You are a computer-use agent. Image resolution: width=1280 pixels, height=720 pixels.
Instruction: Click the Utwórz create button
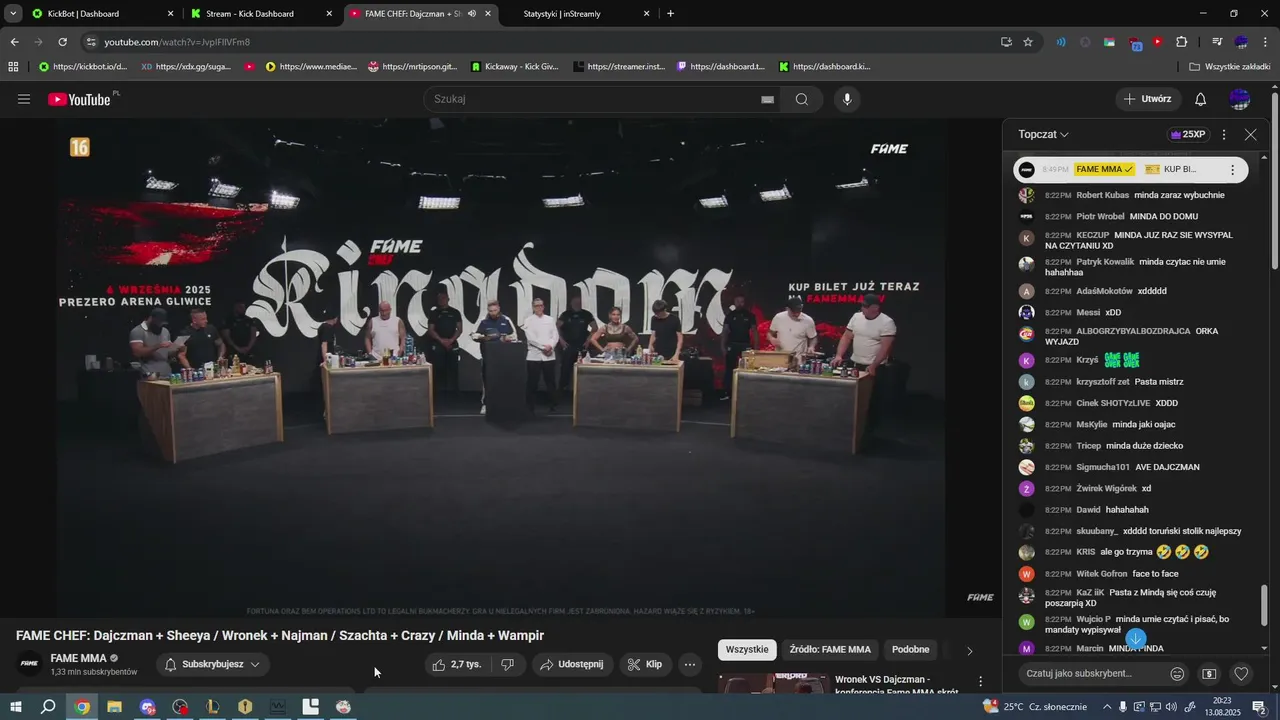[1147, 99]
